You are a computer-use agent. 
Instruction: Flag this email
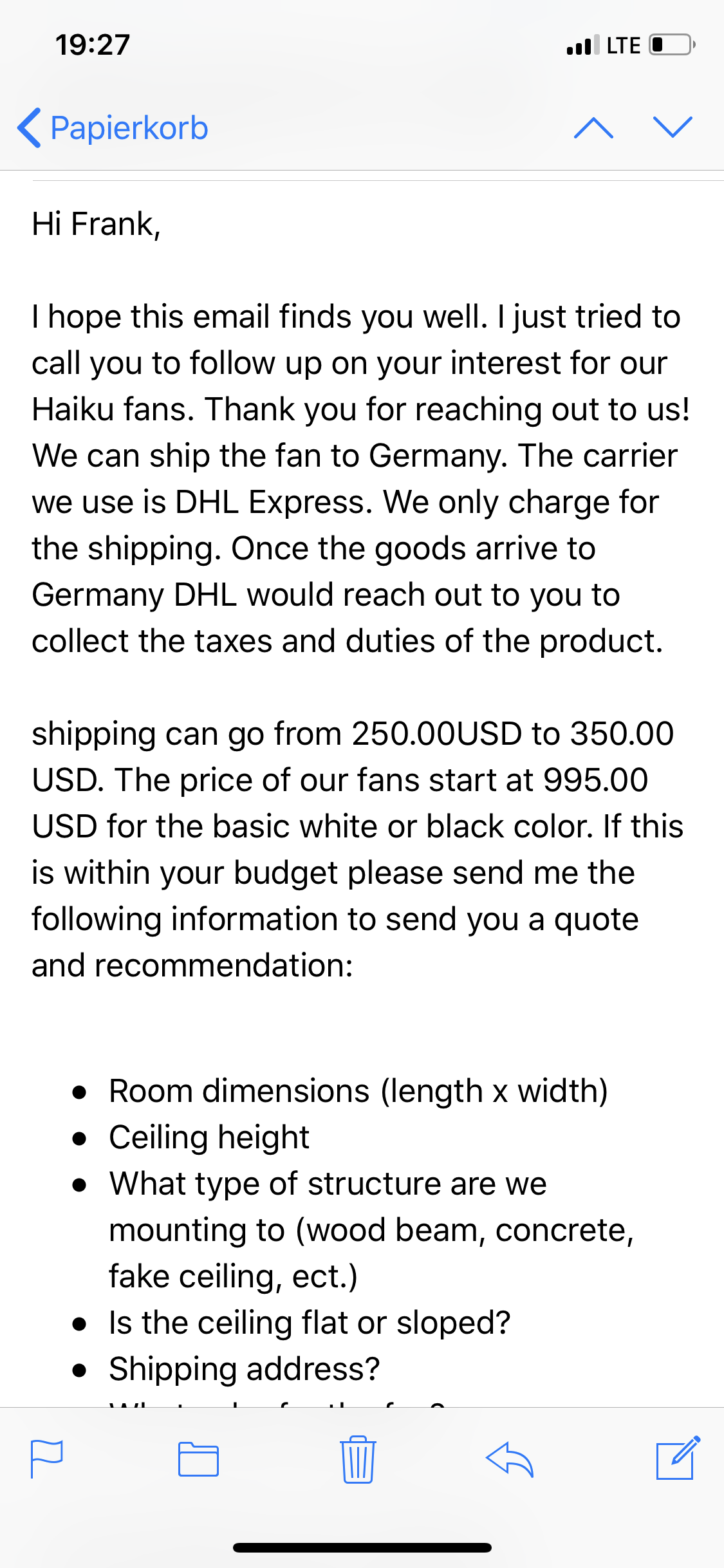(47, 1459)
